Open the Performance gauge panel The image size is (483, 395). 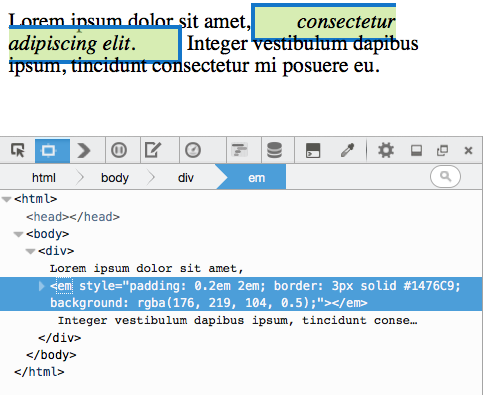[x=193, y=150]
